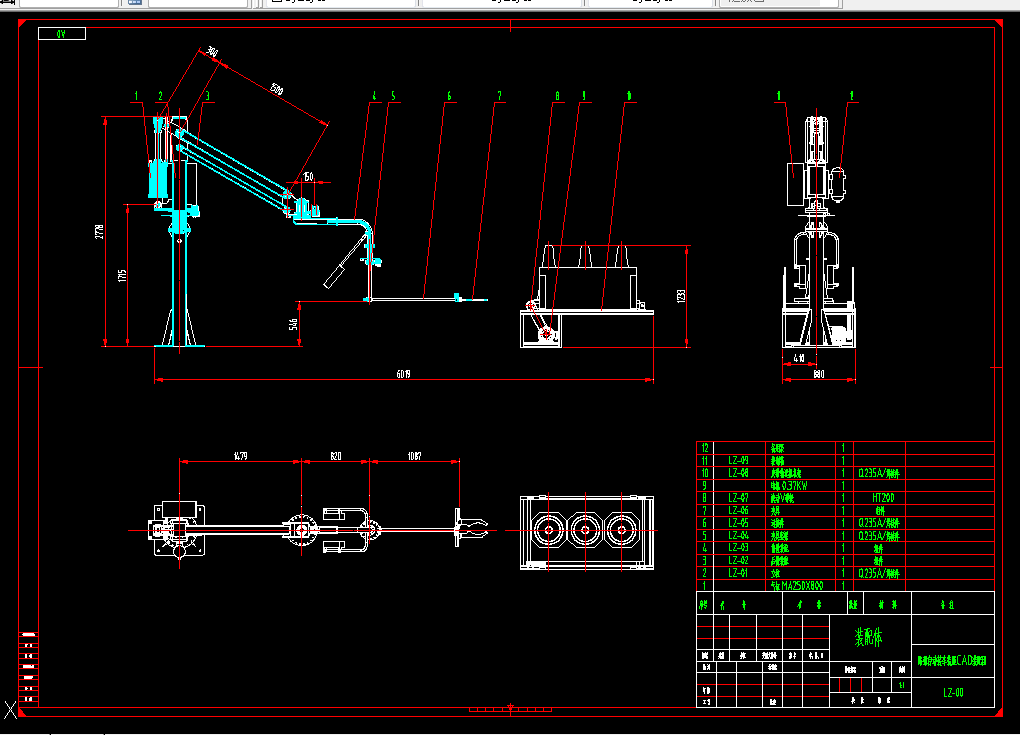The image size is (1020, 735).
Task: Select the CAD drawing name in title block
Action: tap(952, 661)
